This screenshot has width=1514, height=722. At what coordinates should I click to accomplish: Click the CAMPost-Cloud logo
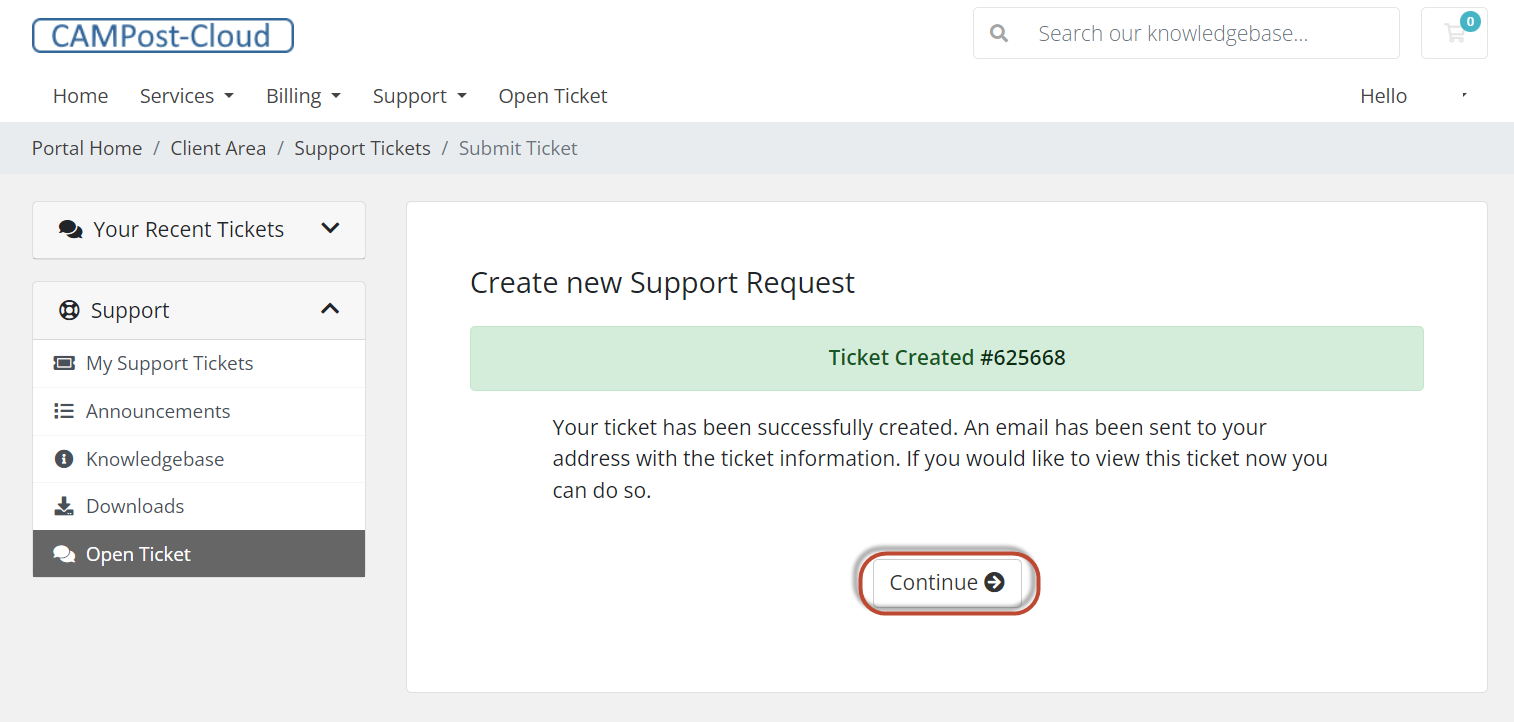[x=163, y=35]
